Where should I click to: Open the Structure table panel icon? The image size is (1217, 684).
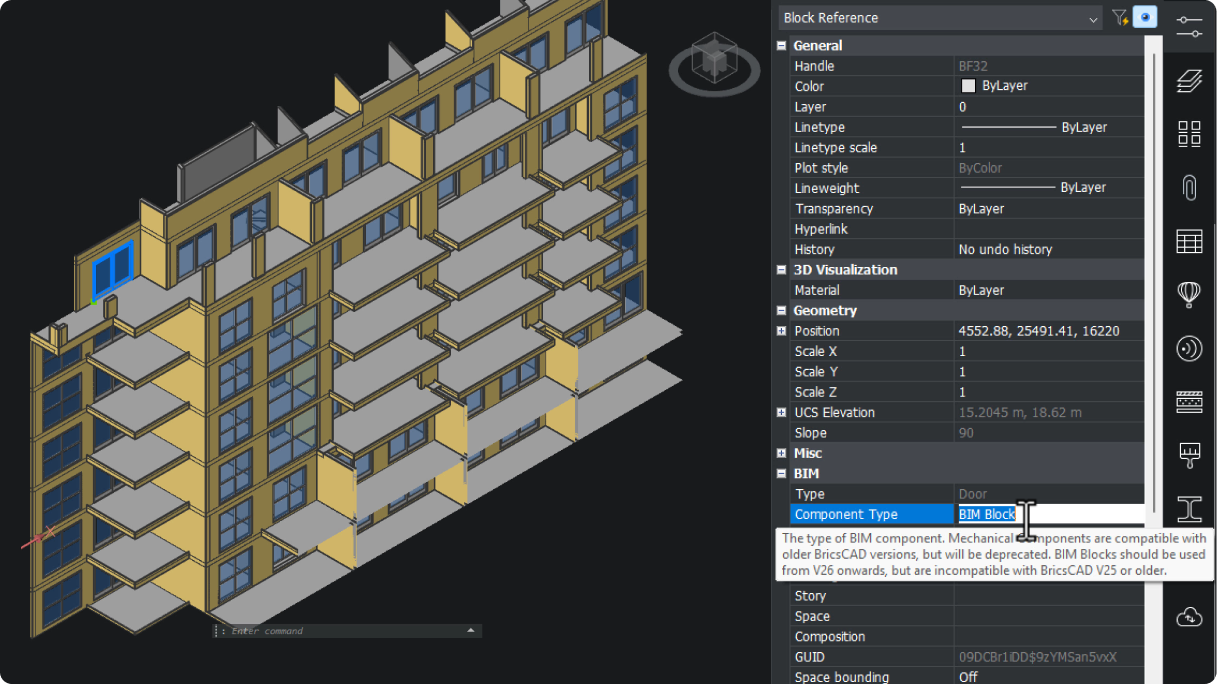point(1188,241)
